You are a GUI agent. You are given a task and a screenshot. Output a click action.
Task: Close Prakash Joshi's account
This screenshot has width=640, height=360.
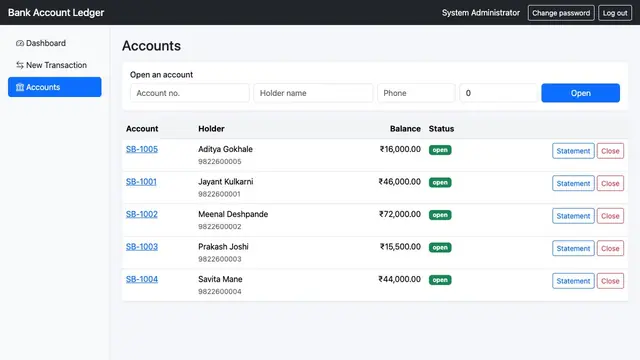pyautogui.click(x=610, y=248)
